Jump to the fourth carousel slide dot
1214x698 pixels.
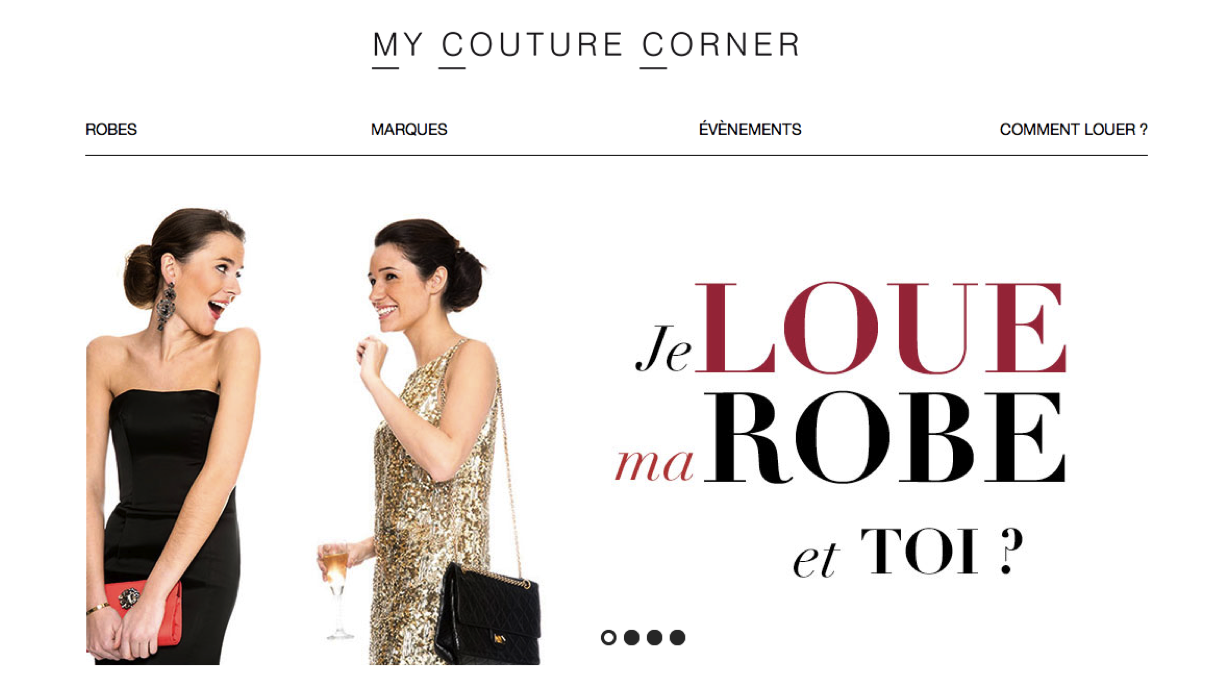pyautogui.click(x=677, y=637)
